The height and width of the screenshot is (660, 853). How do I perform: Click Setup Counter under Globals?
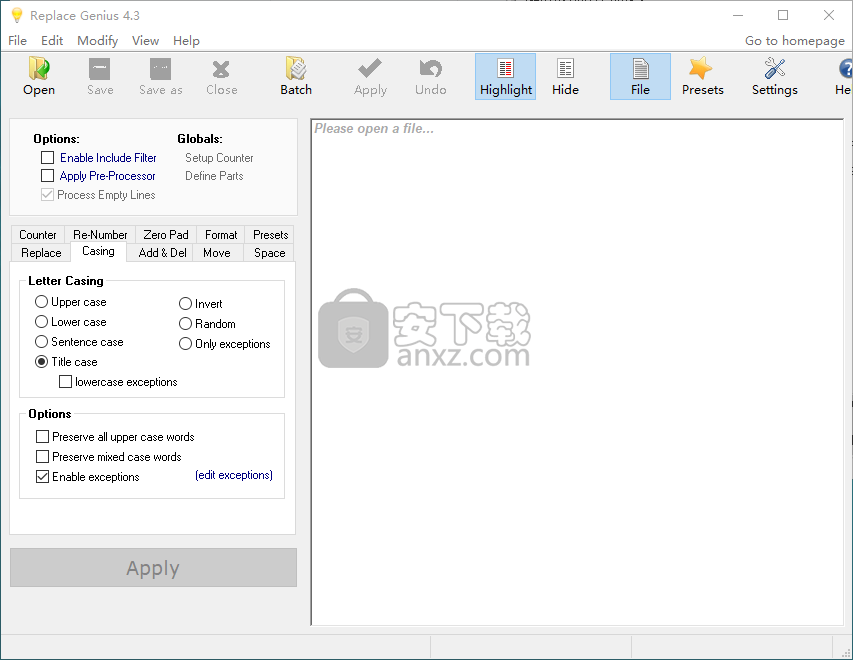[219, 158]
